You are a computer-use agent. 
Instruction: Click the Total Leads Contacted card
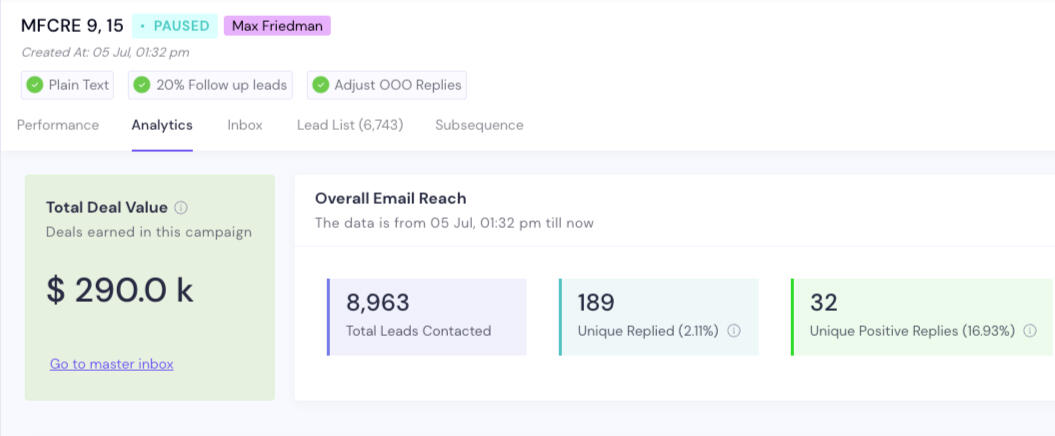tap(427, 316)
